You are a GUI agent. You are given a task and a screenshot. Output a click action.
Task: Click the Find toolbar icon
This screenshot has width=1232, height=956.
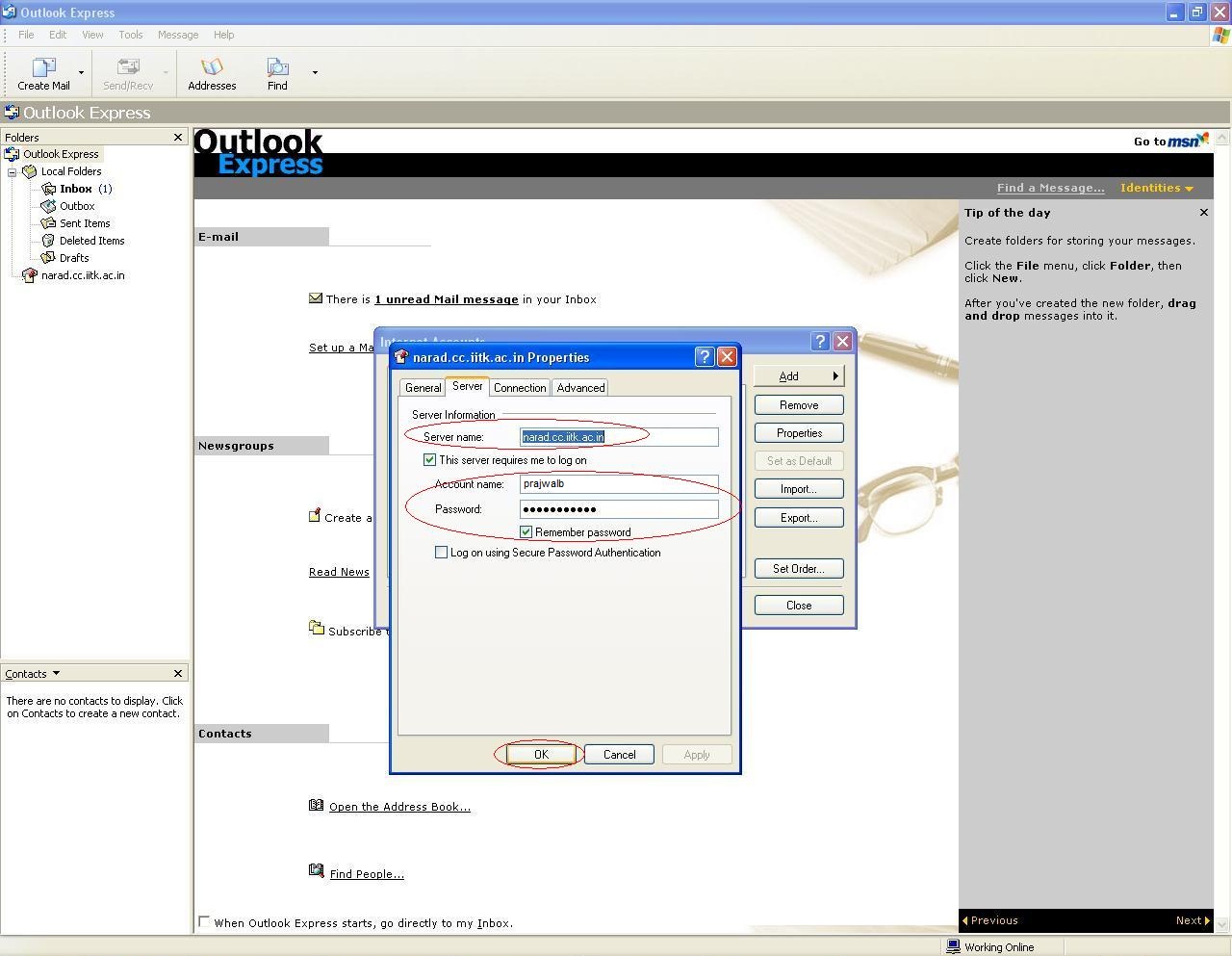[277, 67]
